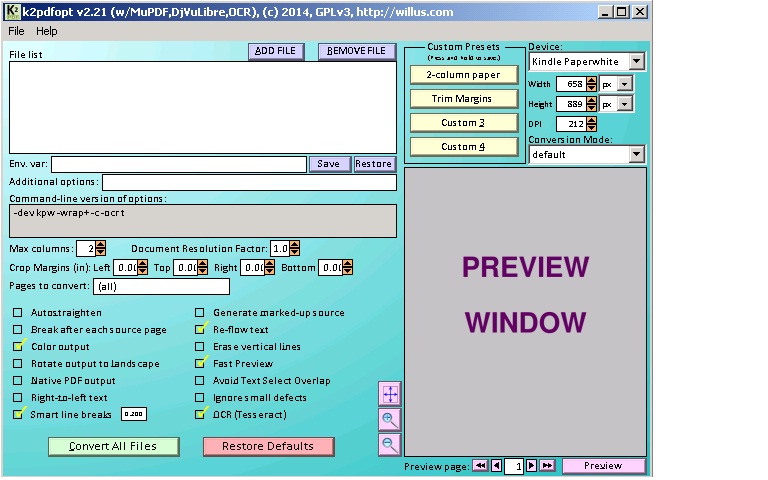Enable the Autostraighten checkbox

pyautogui.click(x=18, y=312)
